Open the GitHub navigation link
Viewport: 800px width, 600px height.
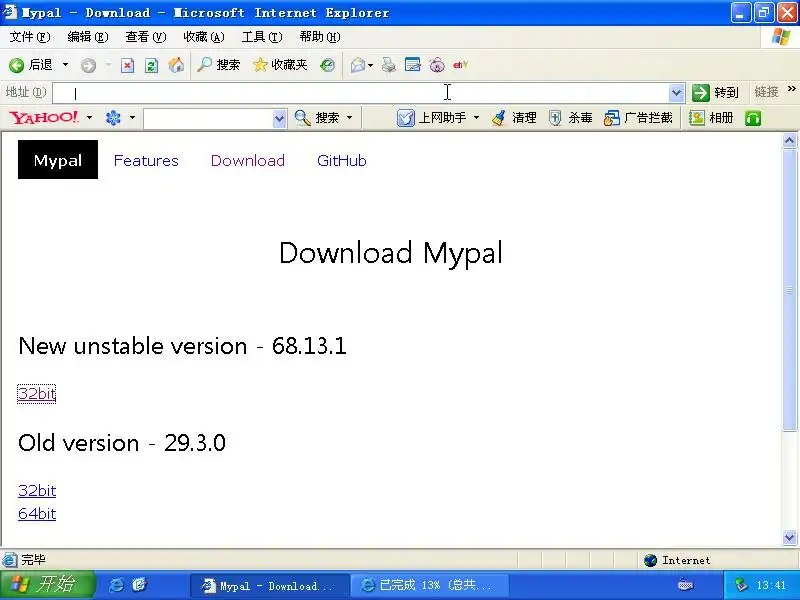pos(342,160)
